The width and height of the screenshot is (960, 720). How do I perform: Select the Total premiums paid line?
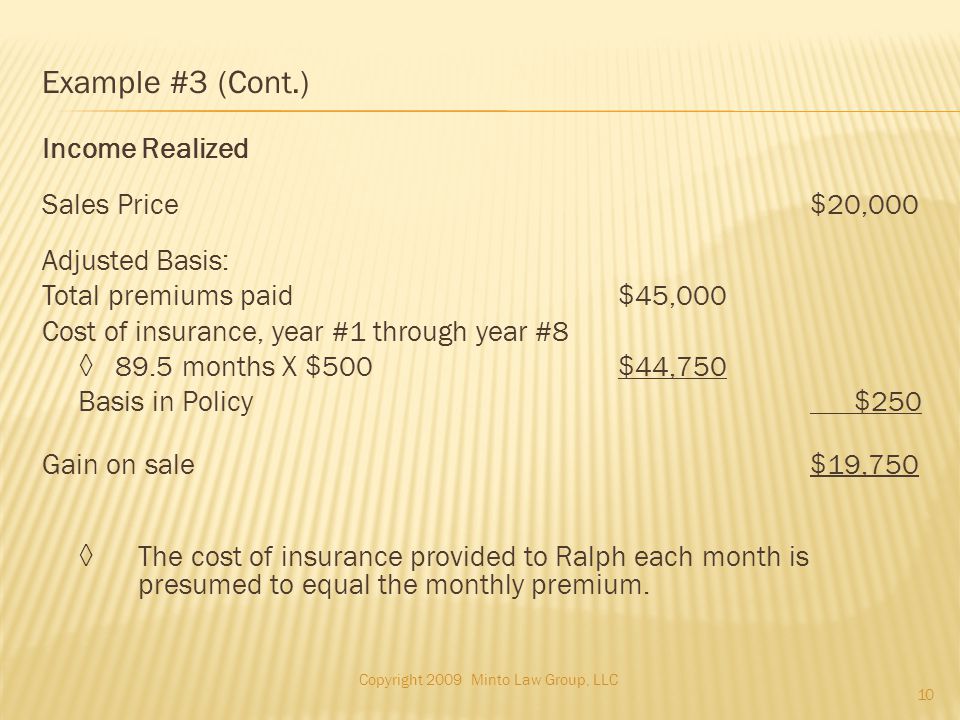coord(167,296)
